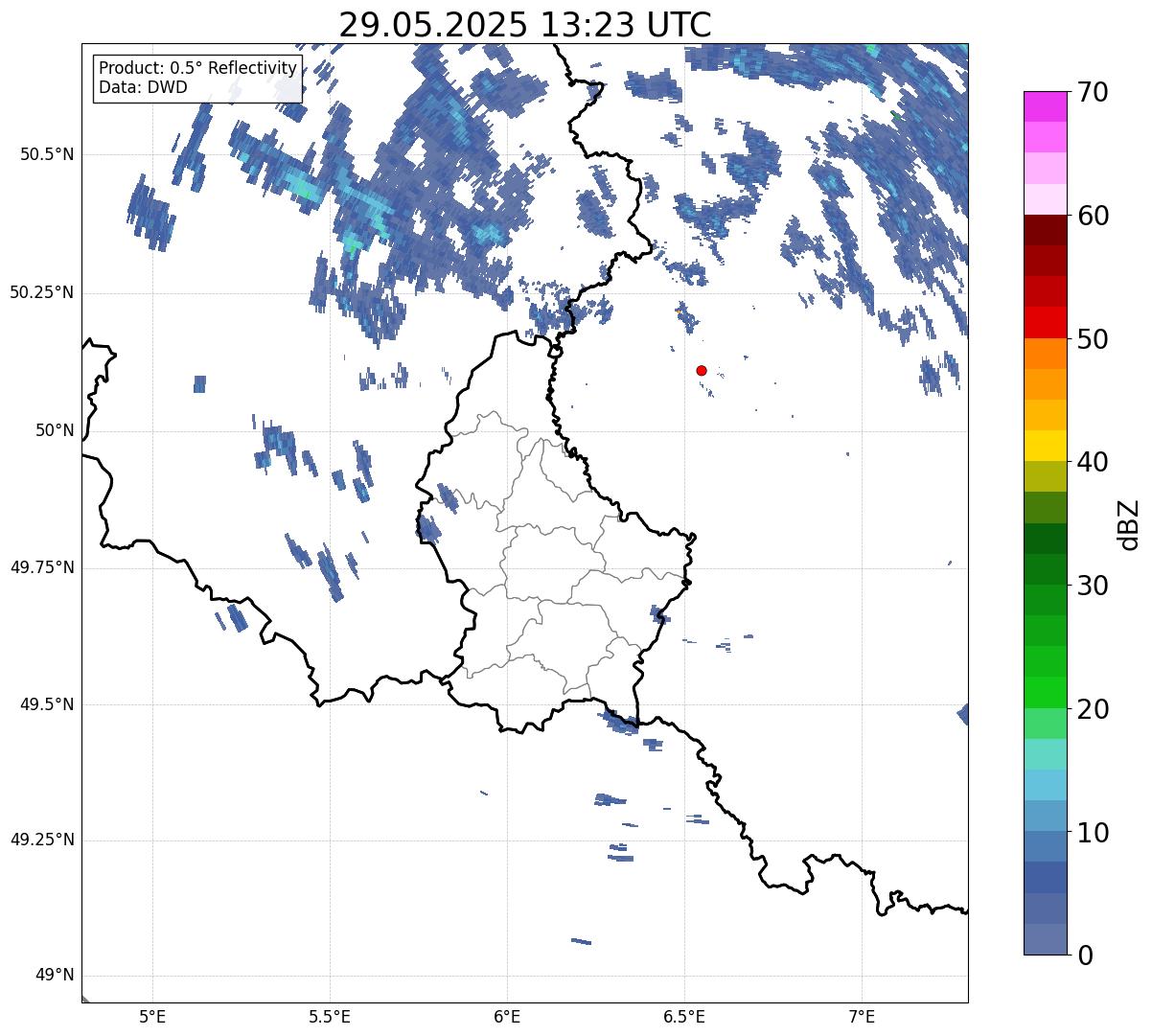The image size is (1152, 1036).
Task: Click the 49.5°N latitude label
Action: click(48, 704)
